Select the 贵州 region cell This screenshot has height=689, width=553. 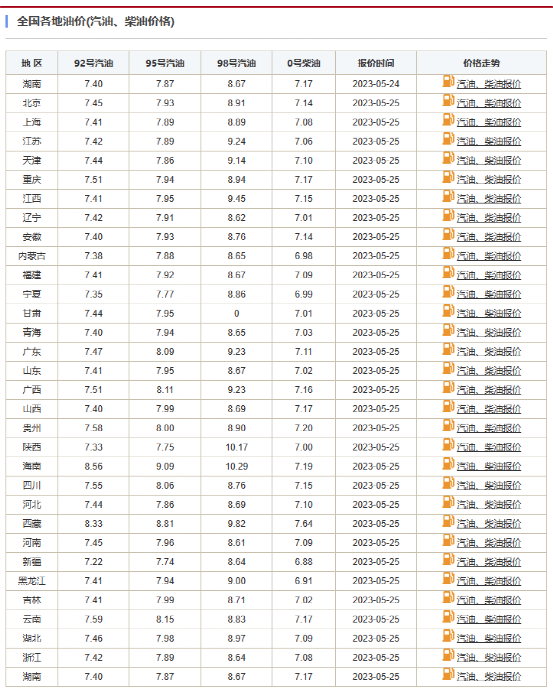[32, 428]
